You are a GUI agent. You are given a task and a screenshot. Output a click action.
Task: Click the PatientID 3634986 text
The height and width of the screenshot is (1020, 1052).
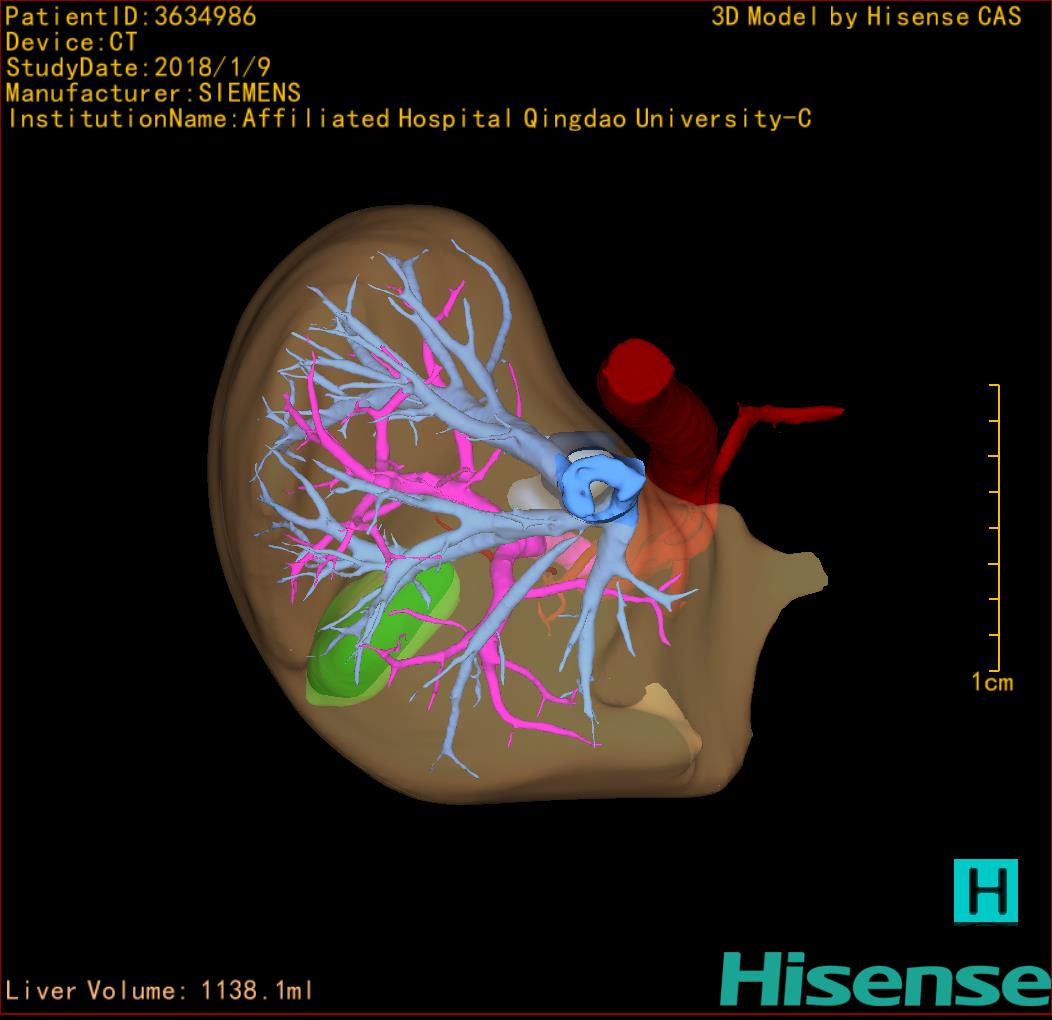pos(131,16)
